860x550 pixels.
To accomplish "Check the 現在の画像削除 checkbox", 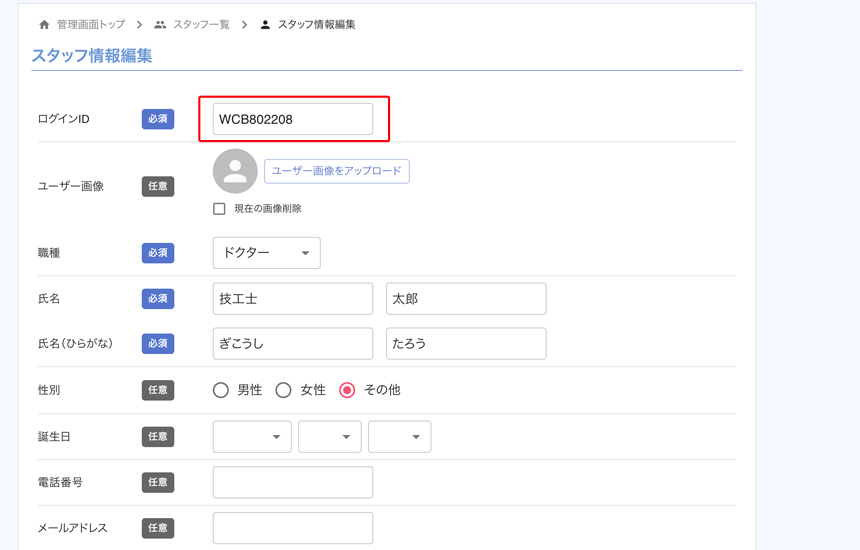I will (219, 209).
